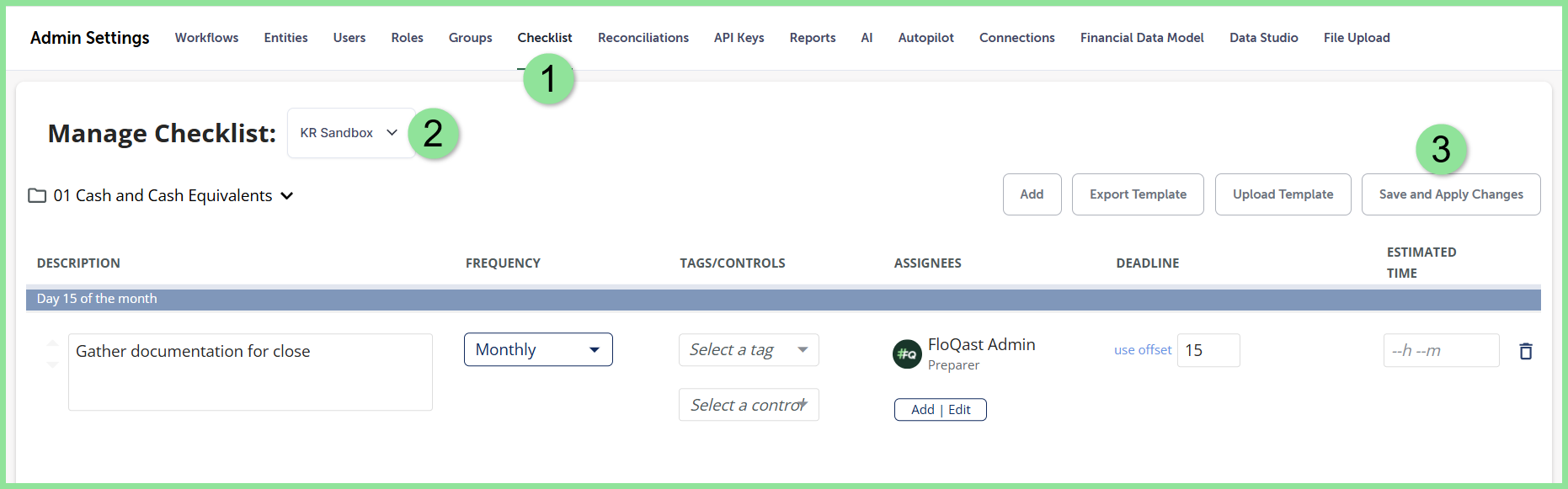
Task: Click Add | Edit assignees button
Action: point(941,410)
